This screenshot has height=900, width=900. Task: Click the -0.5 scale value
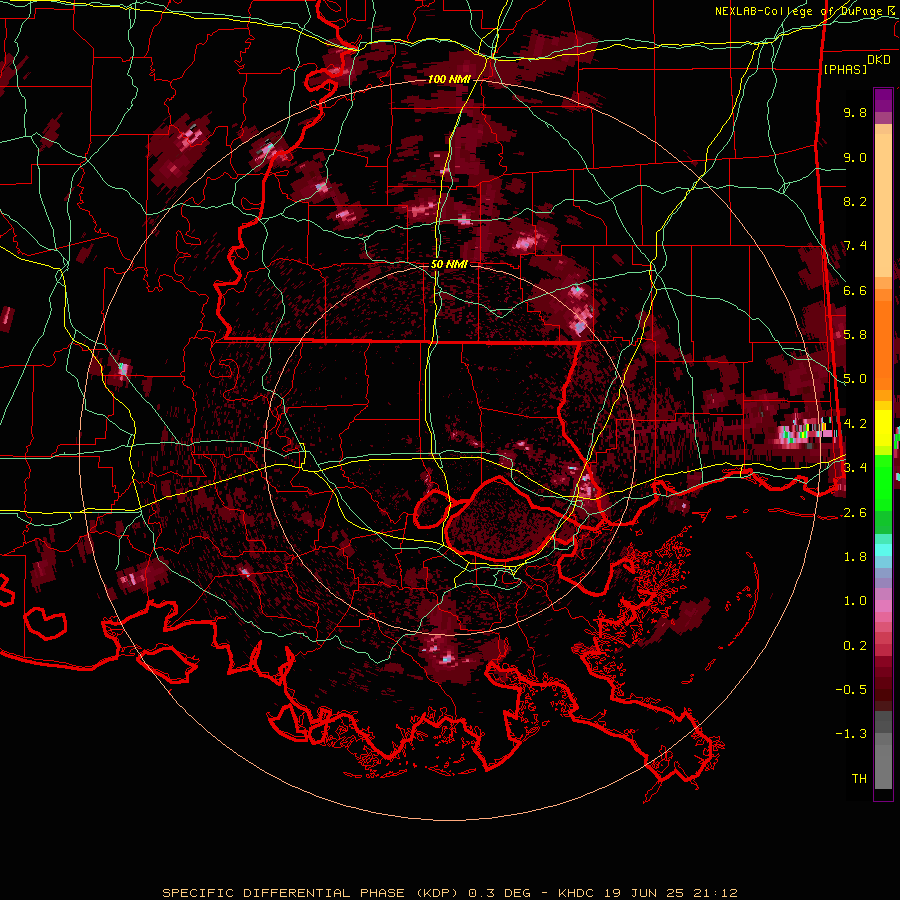coord(851,690)
